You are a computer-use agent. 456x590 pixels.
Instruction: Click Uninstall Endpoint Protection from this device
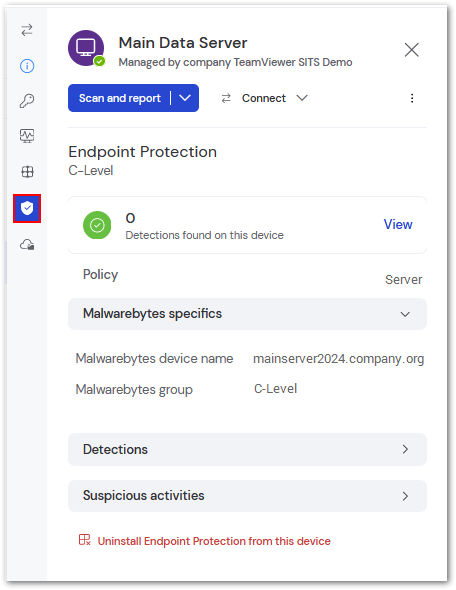pyautogui.click(x=214, y=541)
